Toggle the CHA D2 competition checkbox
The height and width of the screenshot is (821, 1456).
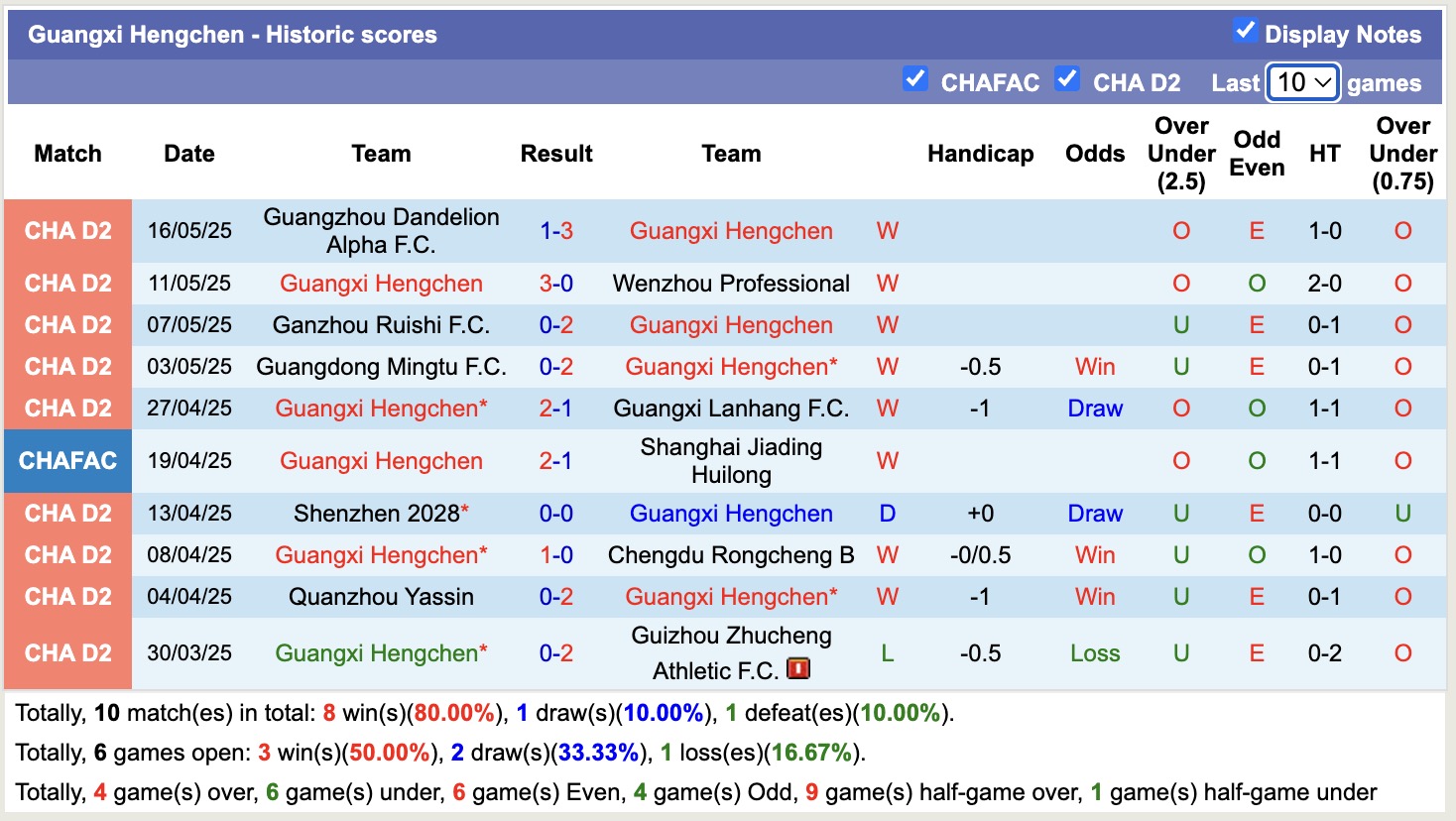pos(1067,79)
